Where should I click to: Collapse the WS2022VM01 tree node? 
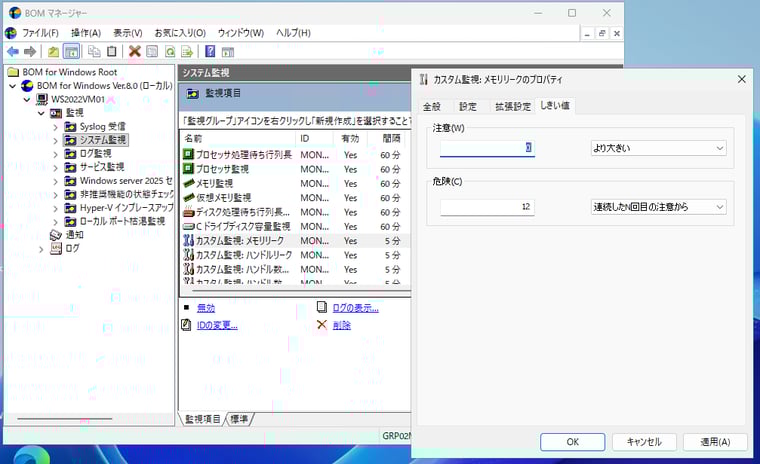click(28, 100)
